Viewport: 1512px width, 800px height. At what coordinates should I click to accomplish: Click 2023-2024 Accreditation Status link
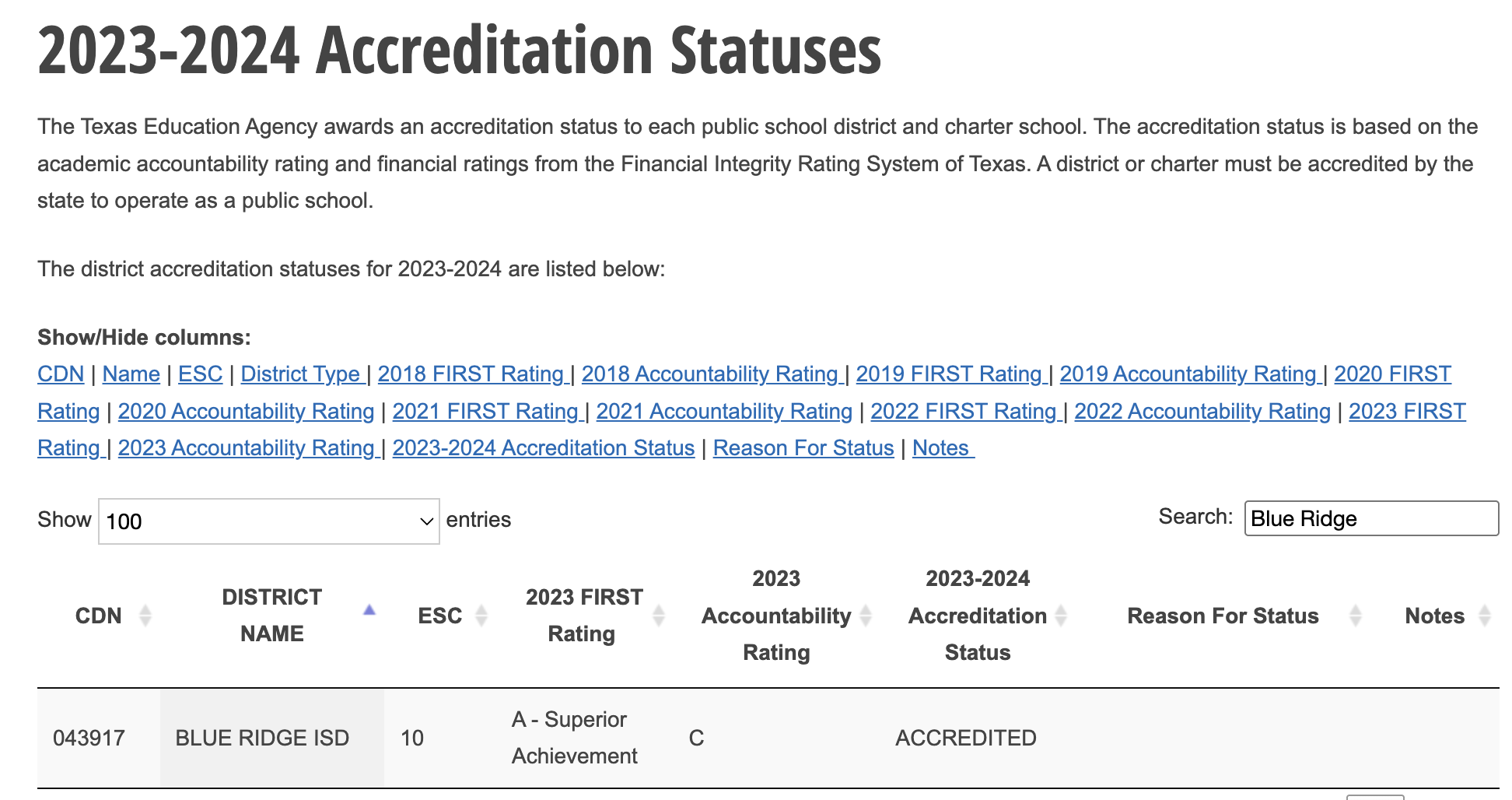coord(543,448)
